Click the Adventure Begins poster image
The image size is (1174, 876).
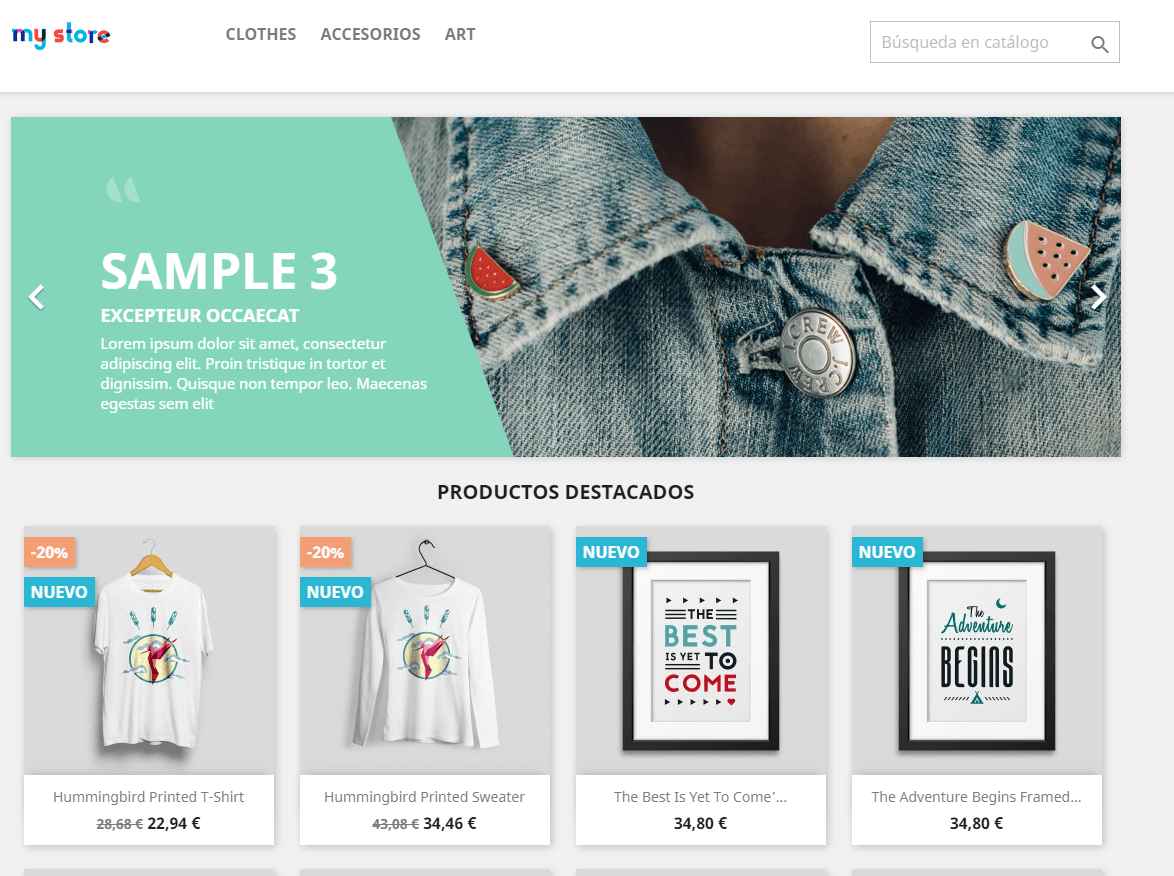pyautogui.click(x=976, y=651)
